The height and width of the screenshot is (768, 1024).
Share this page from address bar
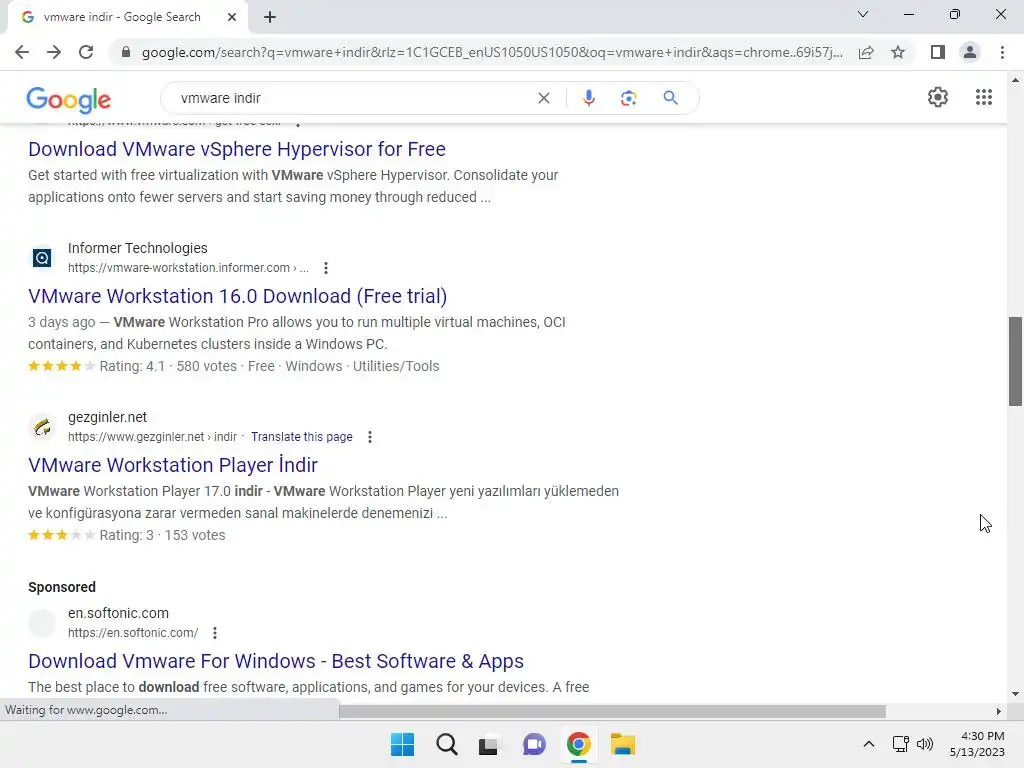[866, 52]
